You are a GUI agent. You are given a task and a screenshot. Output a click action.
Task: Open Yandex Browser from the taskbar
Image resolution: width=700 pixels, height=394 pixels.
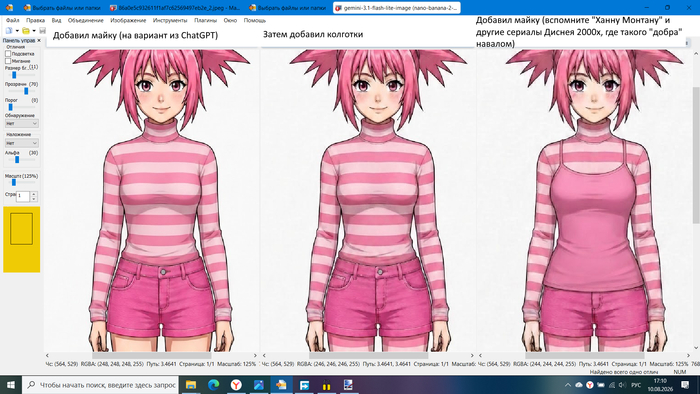click(x=236, y=385)
